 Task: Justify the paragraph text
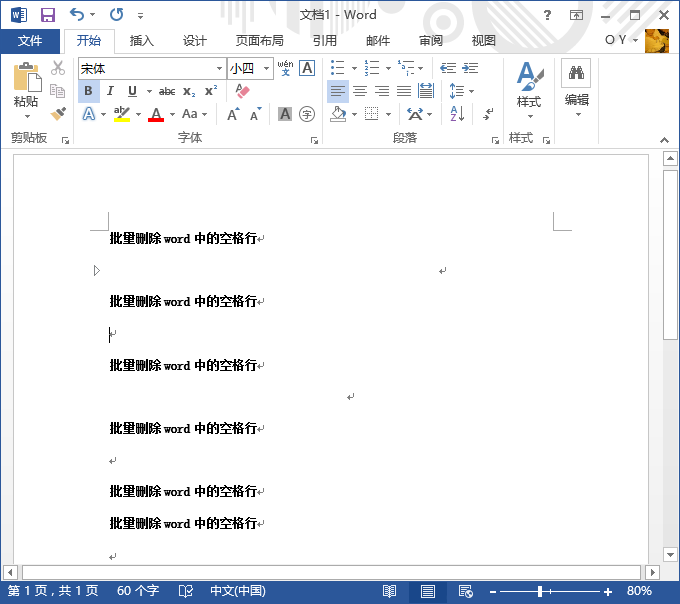pyautogui.click(x=404, y=91)
